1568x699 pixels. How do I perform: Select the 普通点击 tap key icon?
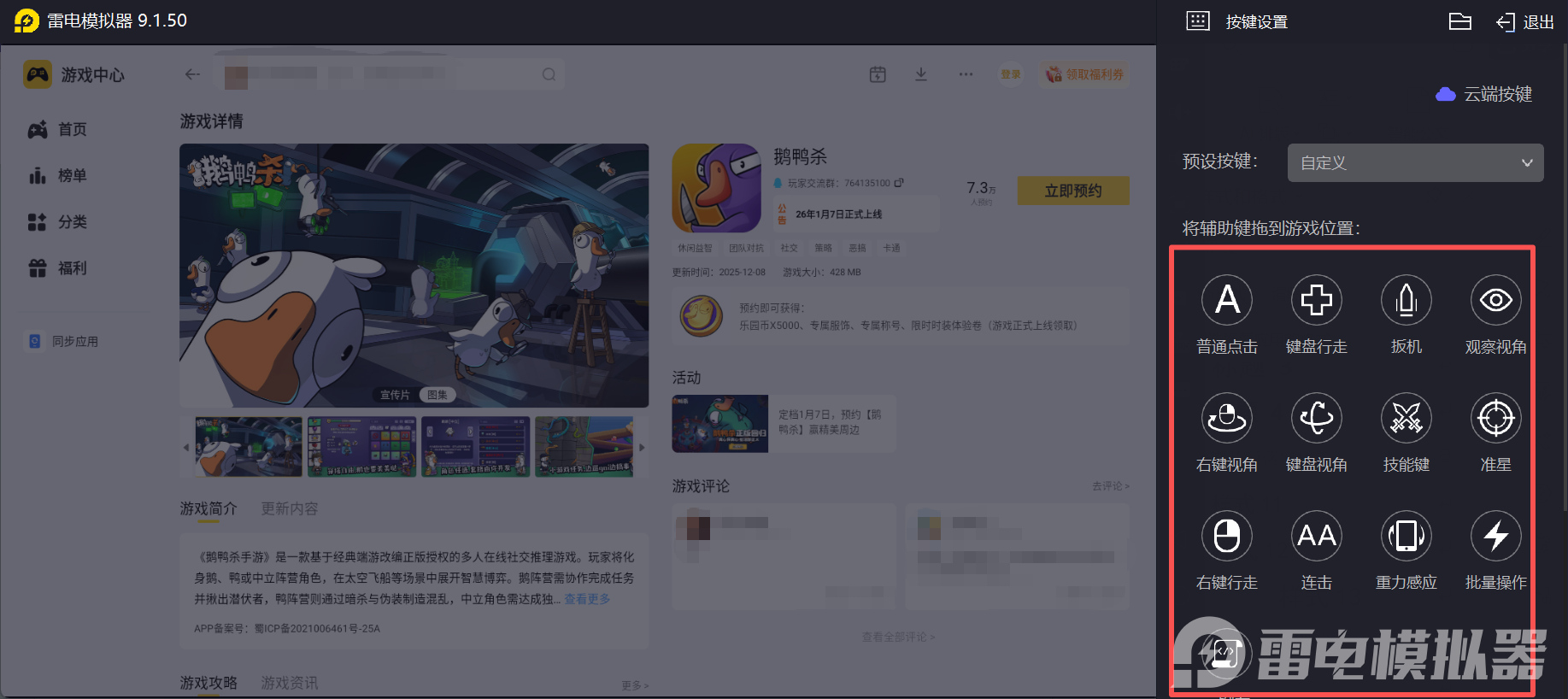(1227, 300)
